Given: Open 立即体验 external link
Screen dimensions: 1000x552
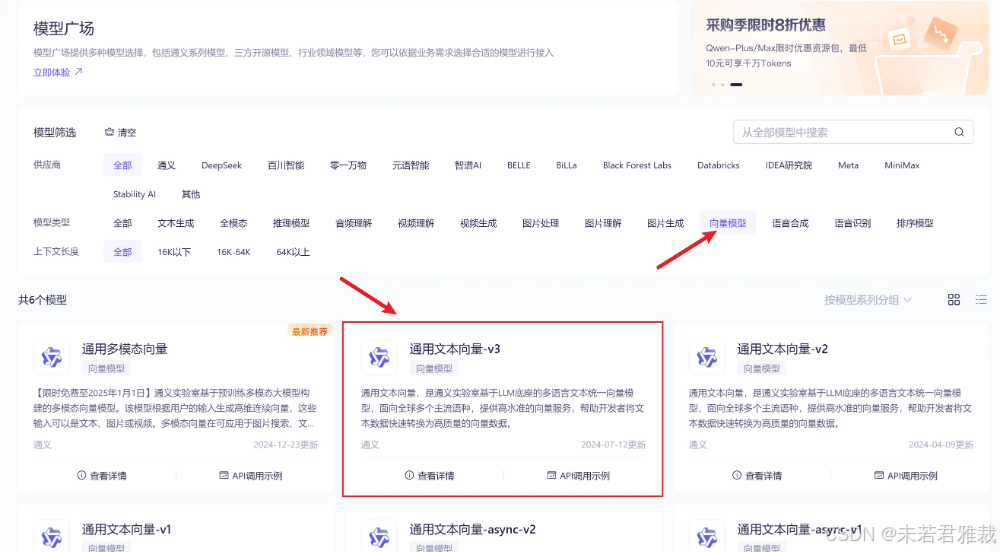Looking at the screenshot, I should point(58,72).
